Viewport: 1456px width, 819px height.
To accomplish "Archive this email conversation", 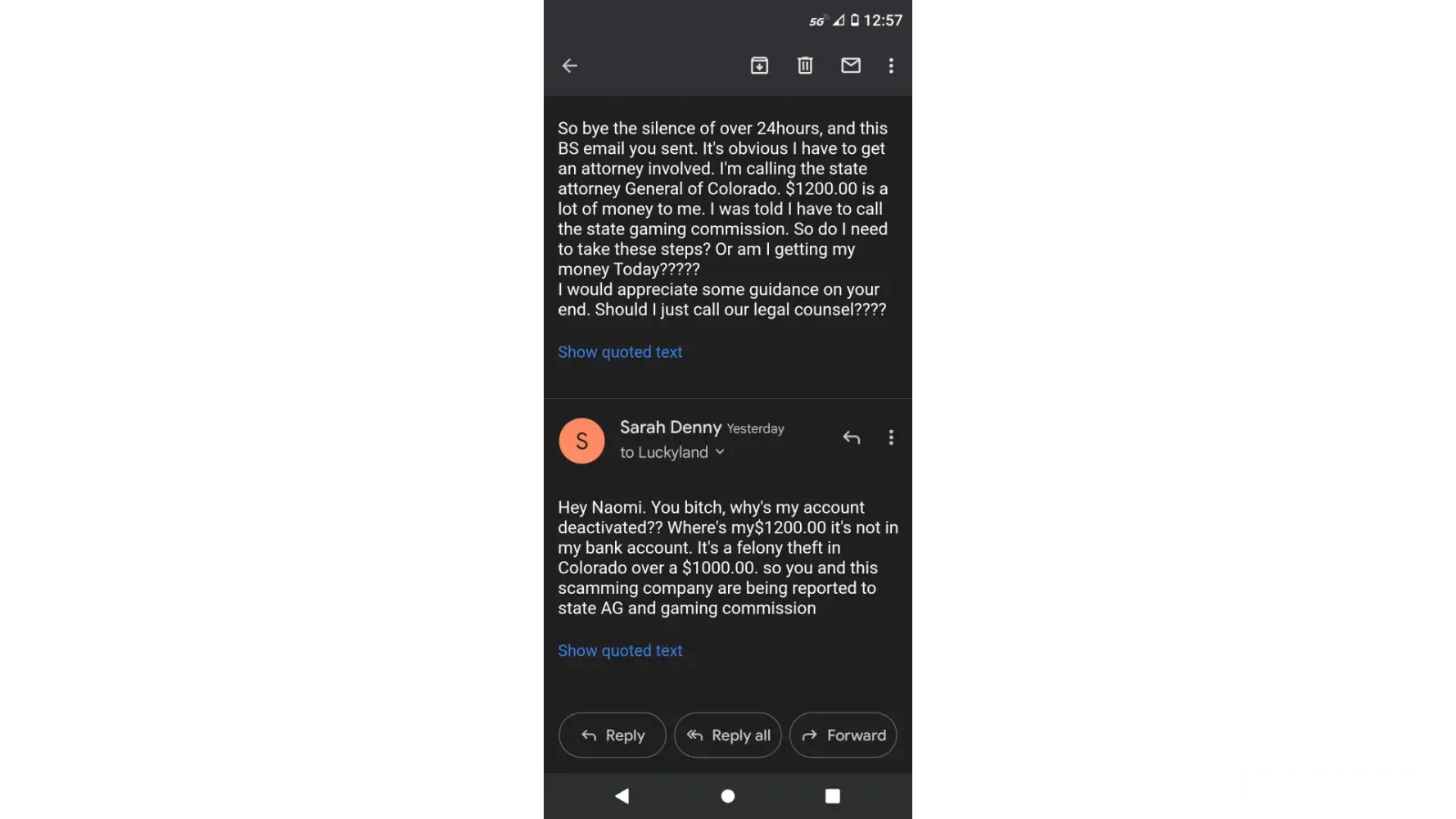I will click(x=759, y=66).
